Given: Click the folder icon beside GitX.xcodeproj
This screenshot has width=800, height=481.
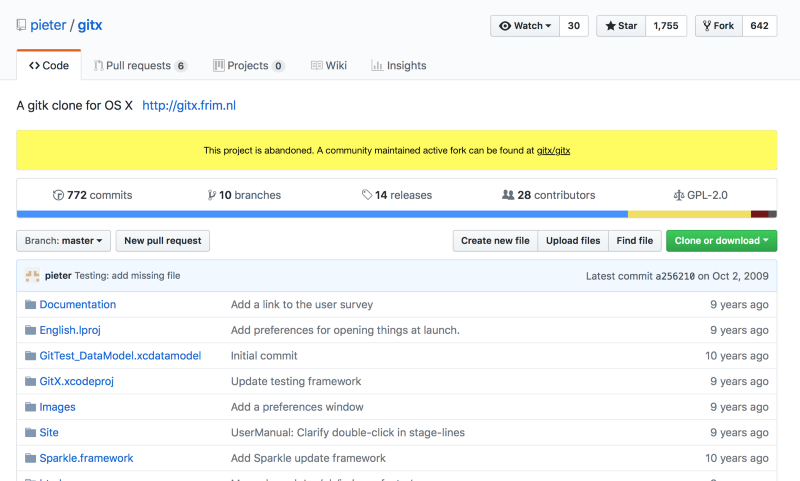Looking at the screenshot, I should pos(31,381).
